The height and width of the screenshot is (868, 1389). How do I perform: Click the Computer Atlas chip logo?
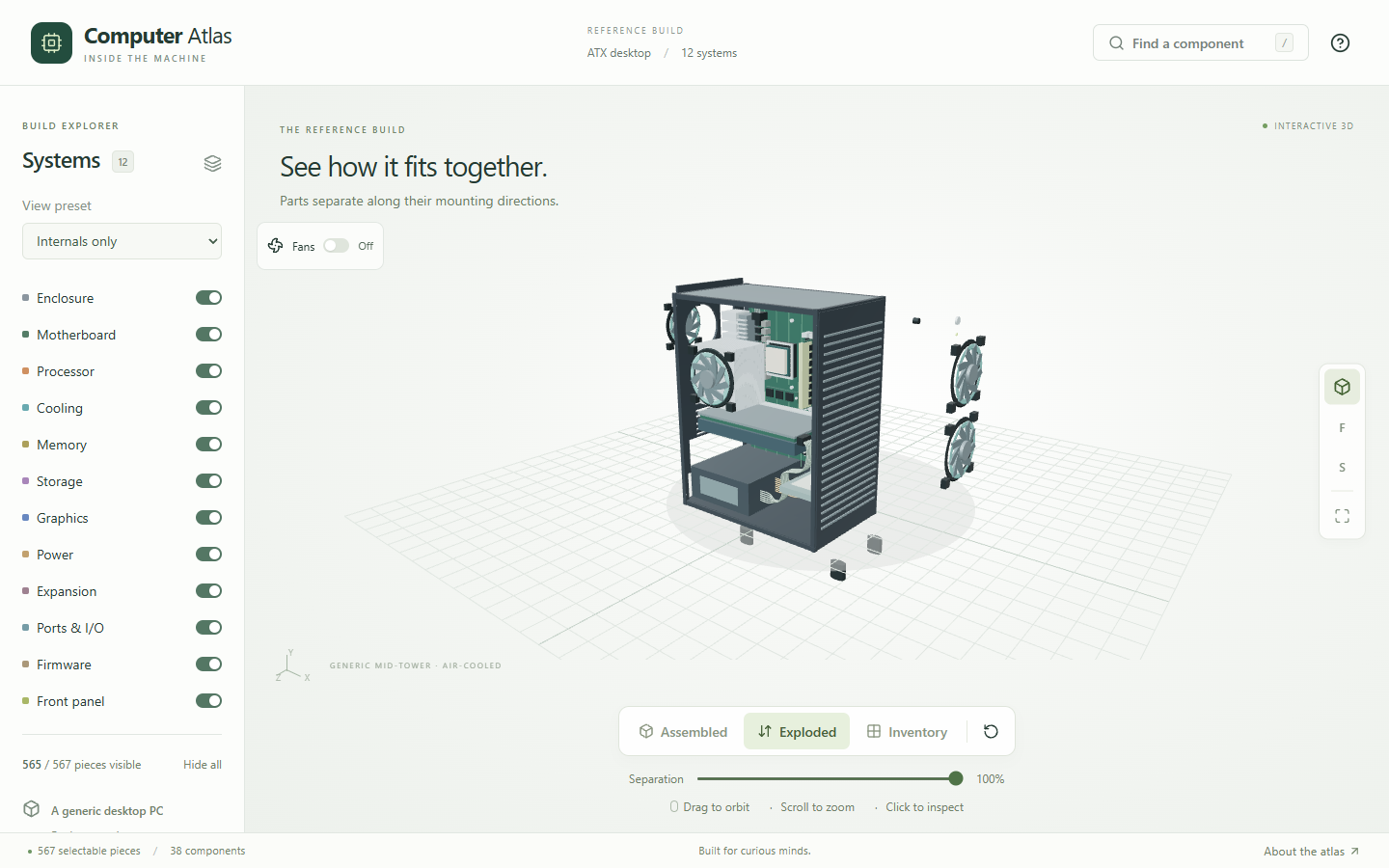tap(51, 43)
